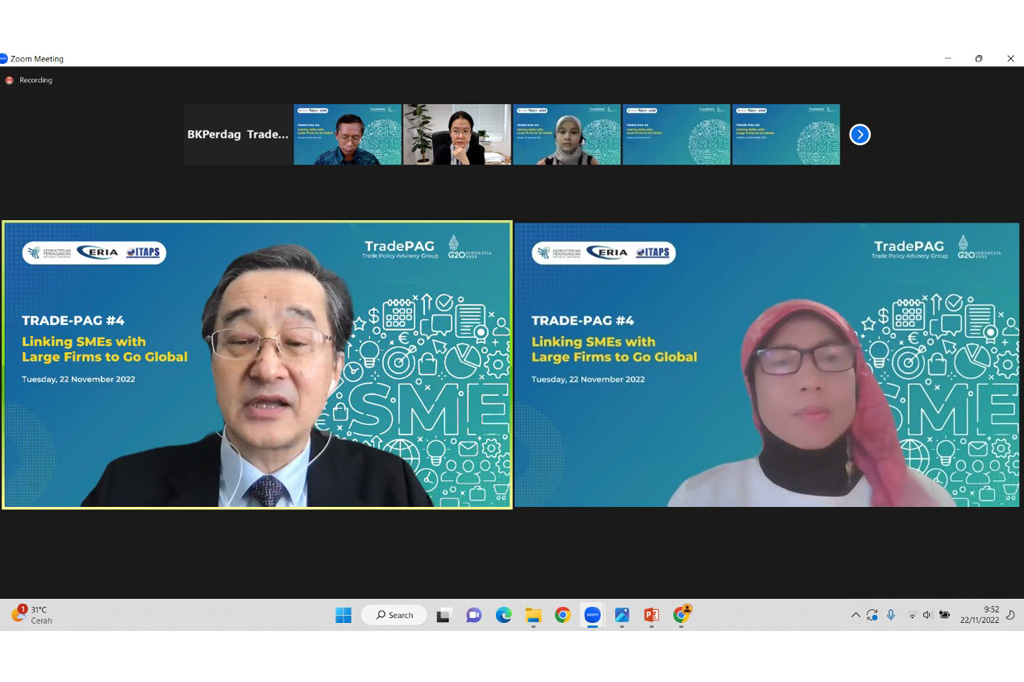Open the volume control in the tray

[x=927, y=615]
